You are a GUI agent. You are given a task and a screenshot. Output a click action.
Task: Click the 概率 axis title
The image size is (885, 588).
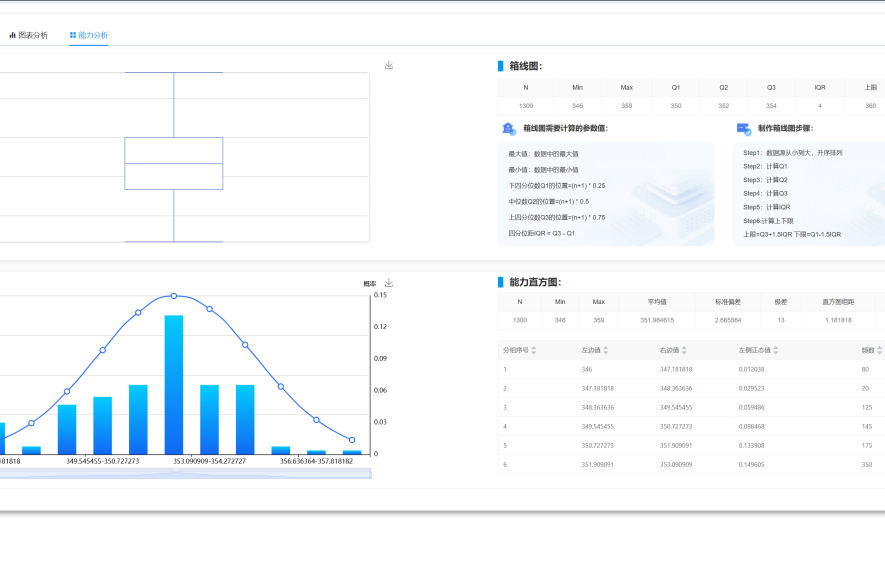tap(370, 284)
